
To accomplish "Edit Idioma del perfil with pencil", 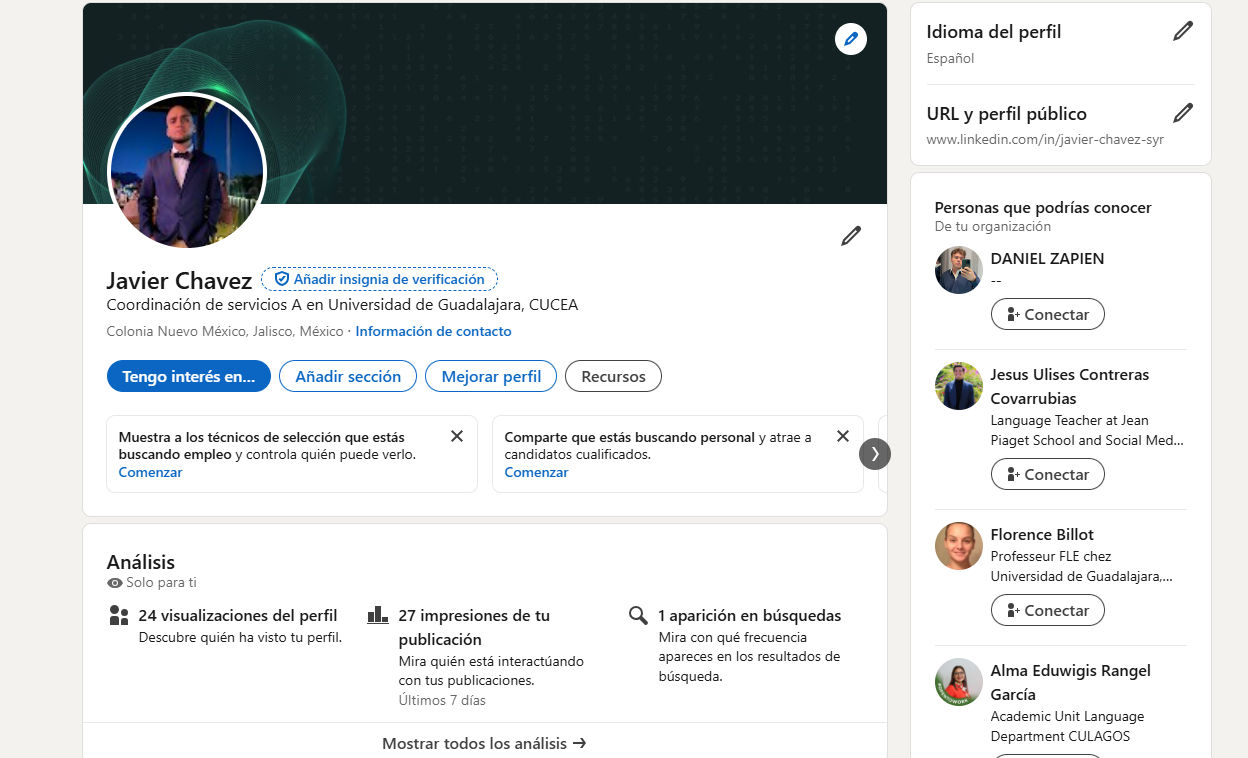I will point(1183,31).
